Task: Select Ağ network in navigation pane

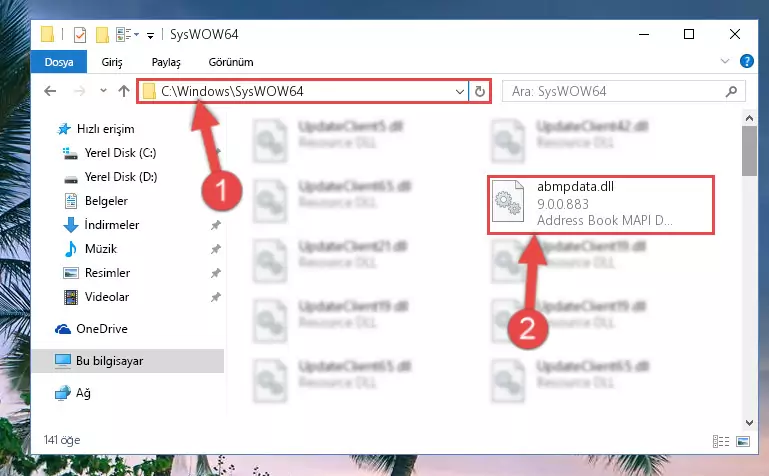Action: (x=83, y=393)
